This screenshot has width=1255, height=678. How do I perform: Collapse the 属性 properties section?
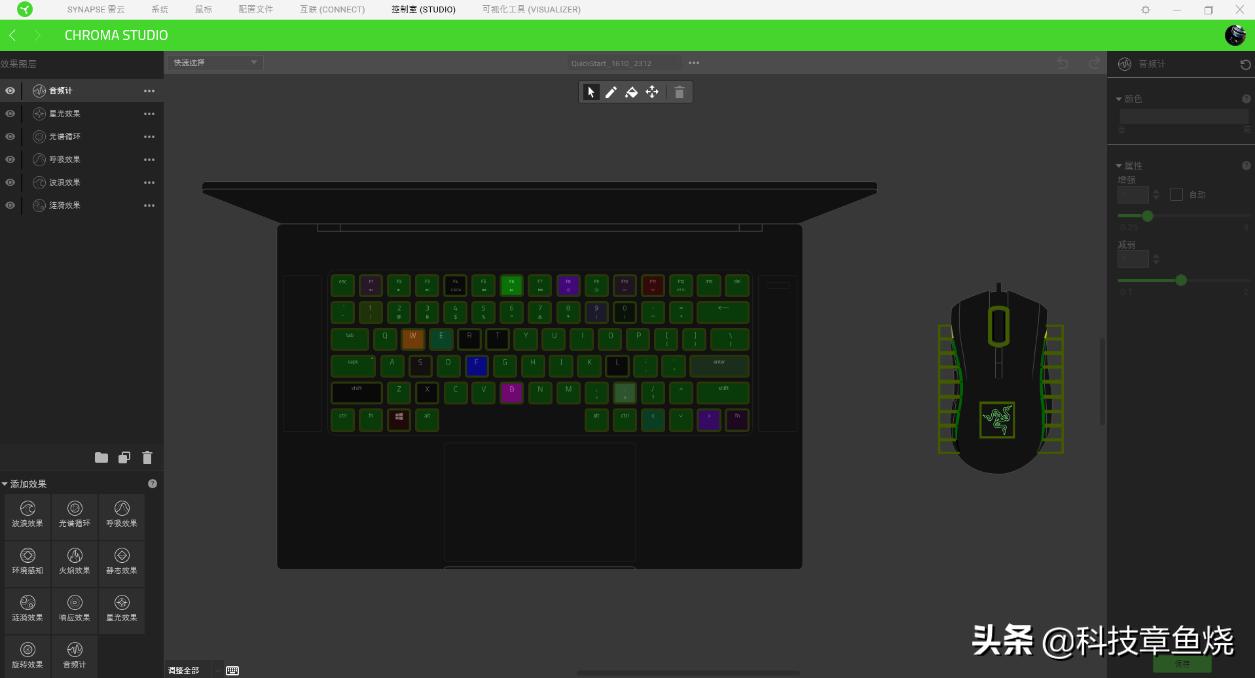[x=1119, y=165]
